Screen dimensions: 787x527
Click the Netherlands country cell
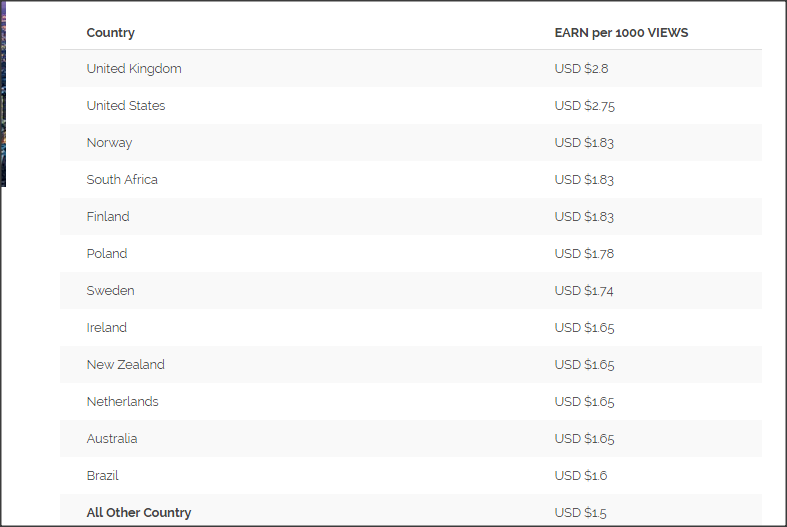coord(122,402)
